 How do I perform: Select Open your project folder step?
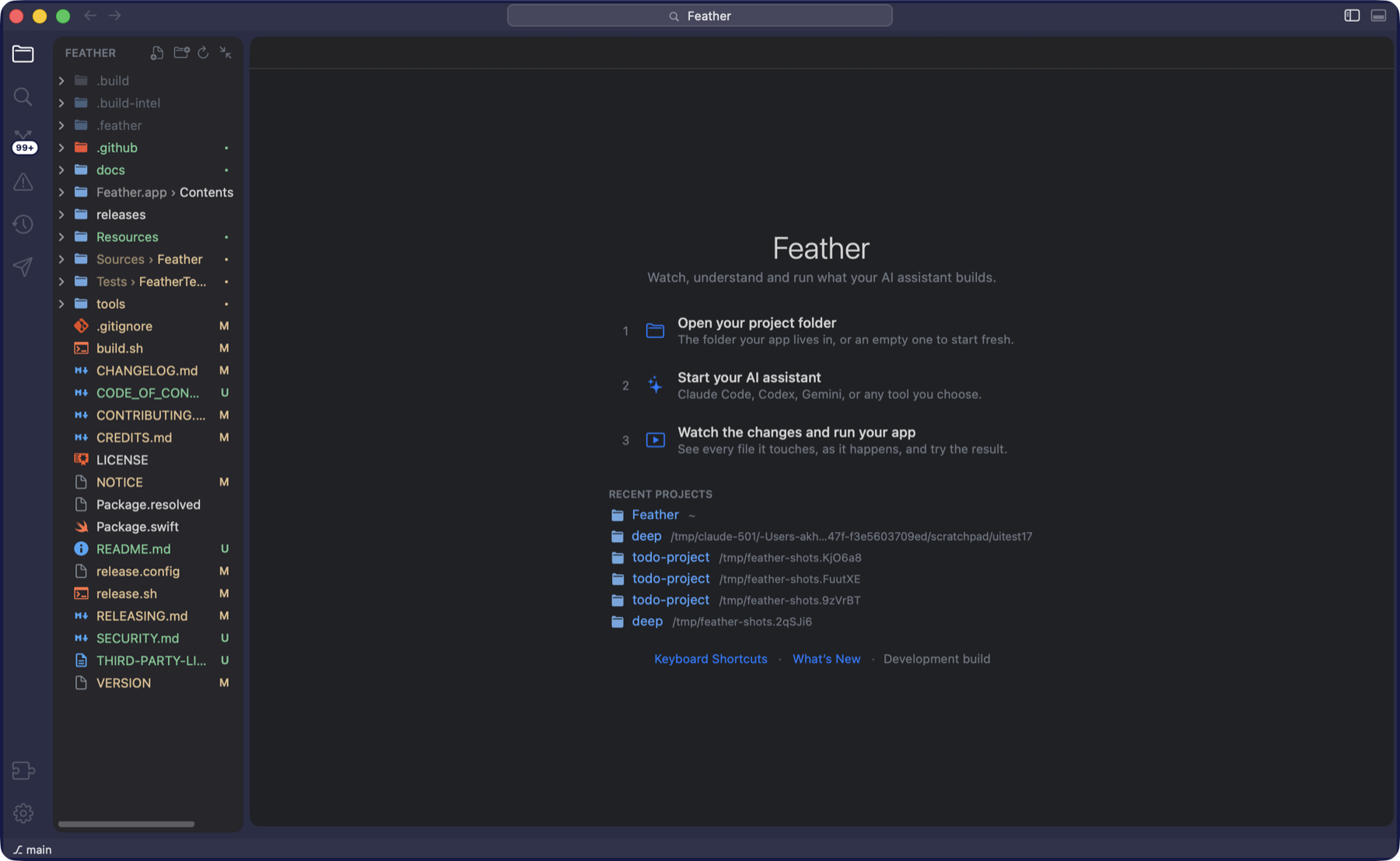(818, 331)
